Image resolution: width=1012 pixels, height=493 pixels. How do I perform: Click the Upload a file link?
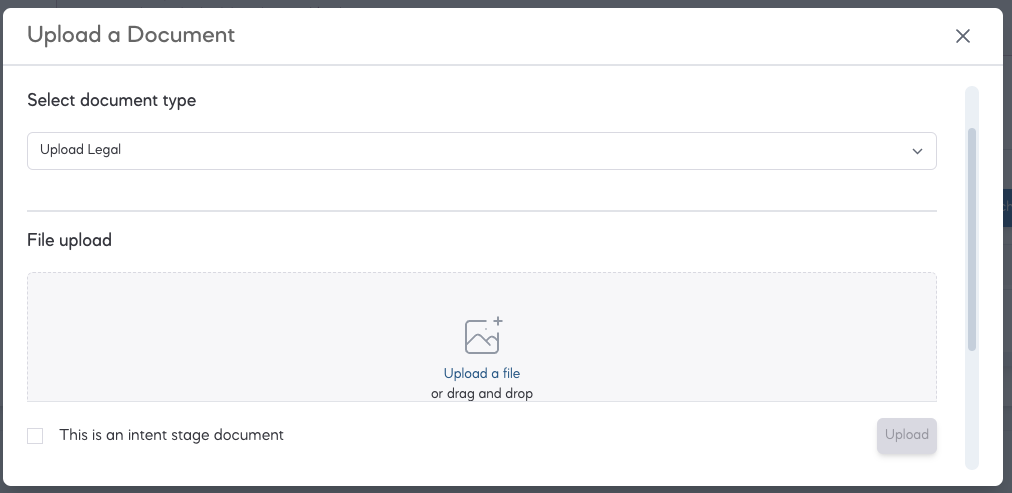pyautogui.click(x=481, y=374)
